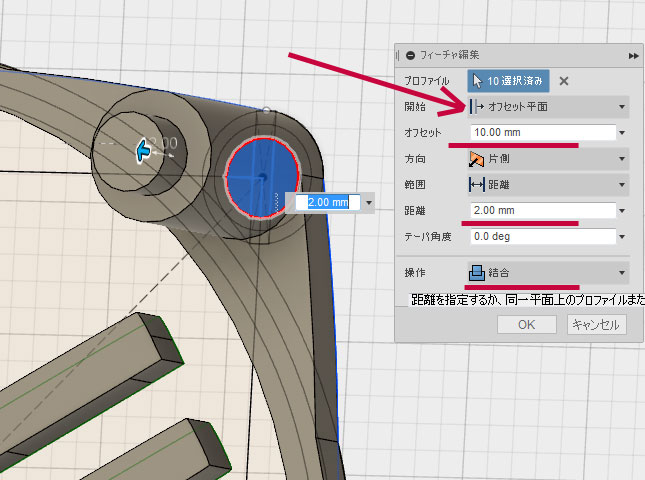Click the 距離 2.00 mm input field

tap(540, 211)
